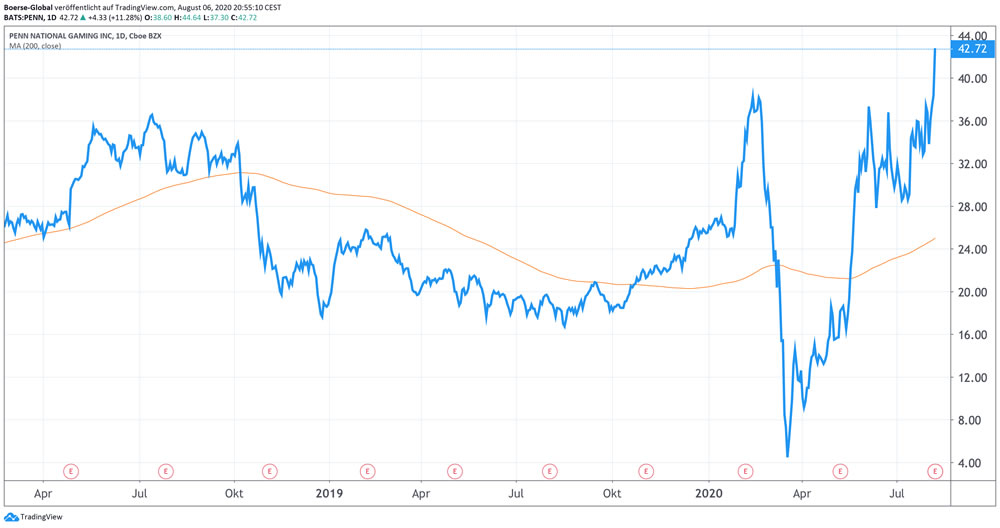Click the earnings marker just after Jul 2019
This screenshot has width=1000, height=528.
[x=550, y=472]
